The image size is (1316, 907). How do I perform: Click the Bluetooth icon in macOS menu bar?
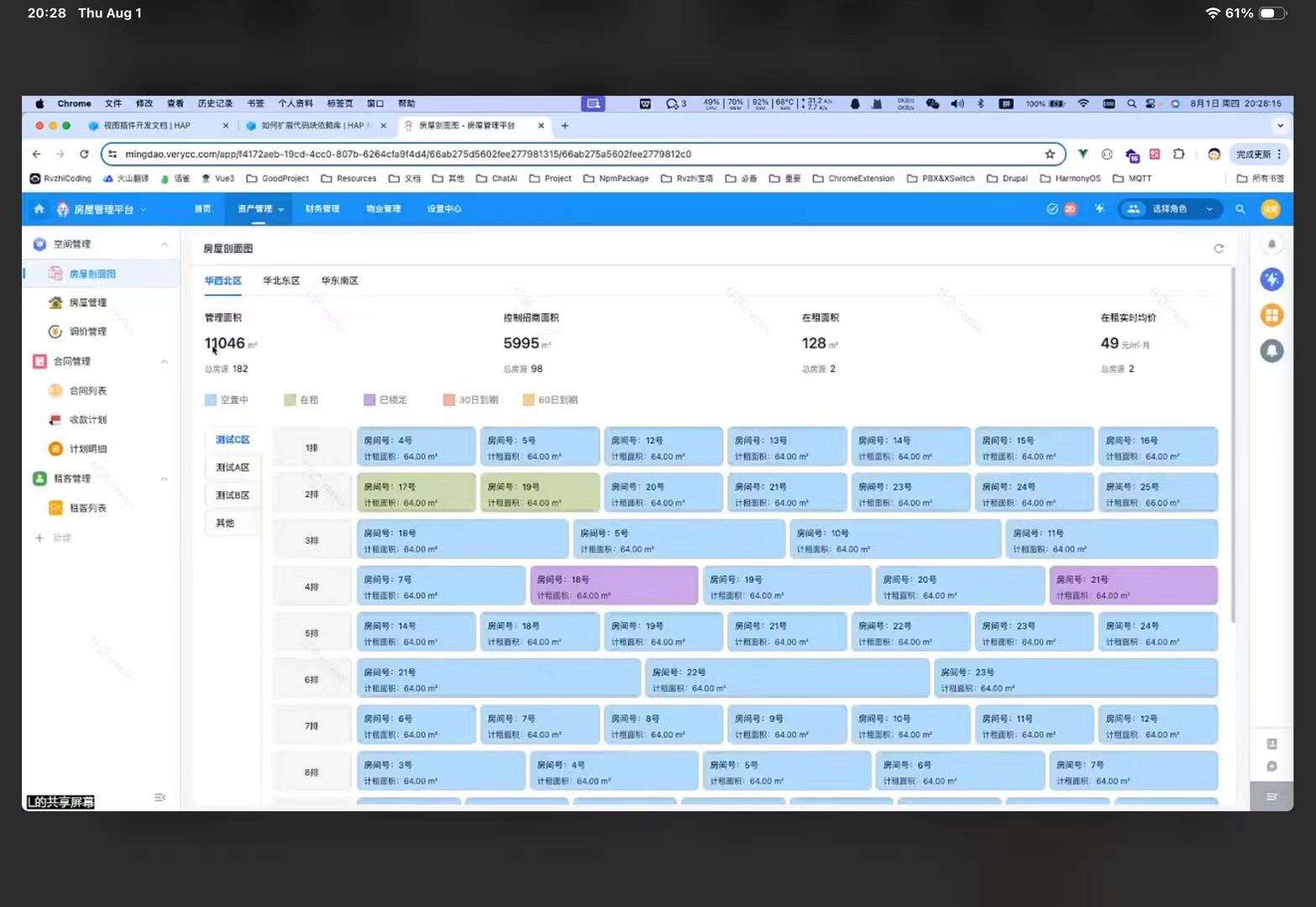[980, 104]
